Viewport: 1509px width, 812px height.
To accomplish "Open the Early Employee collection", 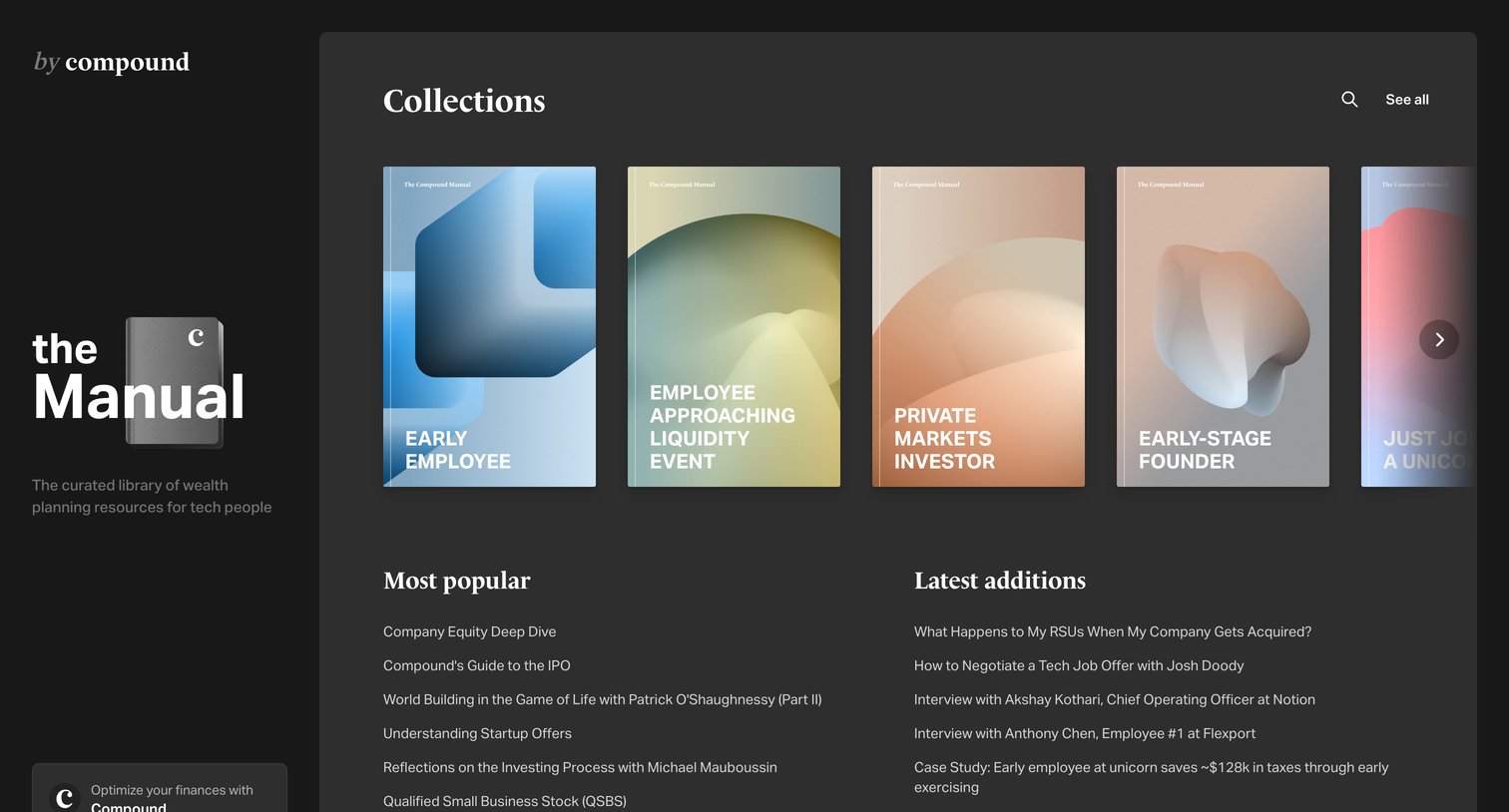I will tap(489, 327).
